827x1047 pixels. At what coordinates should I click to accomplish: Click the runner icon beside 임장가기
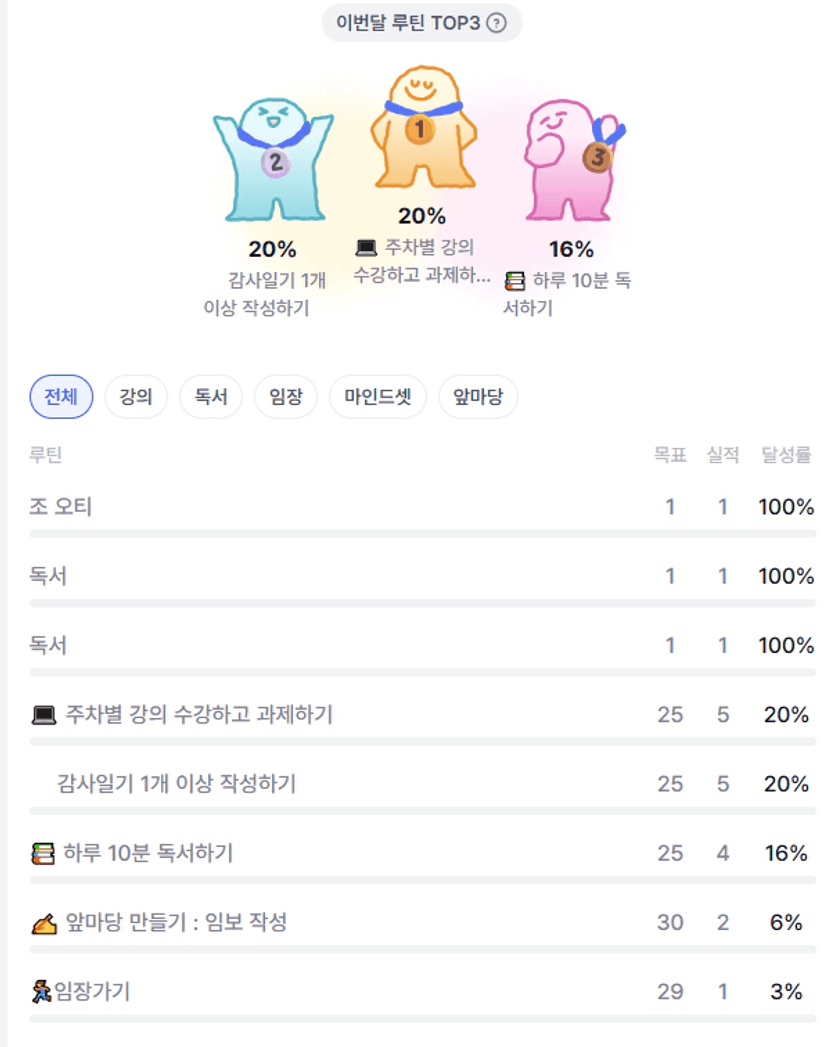pos(41,992)
